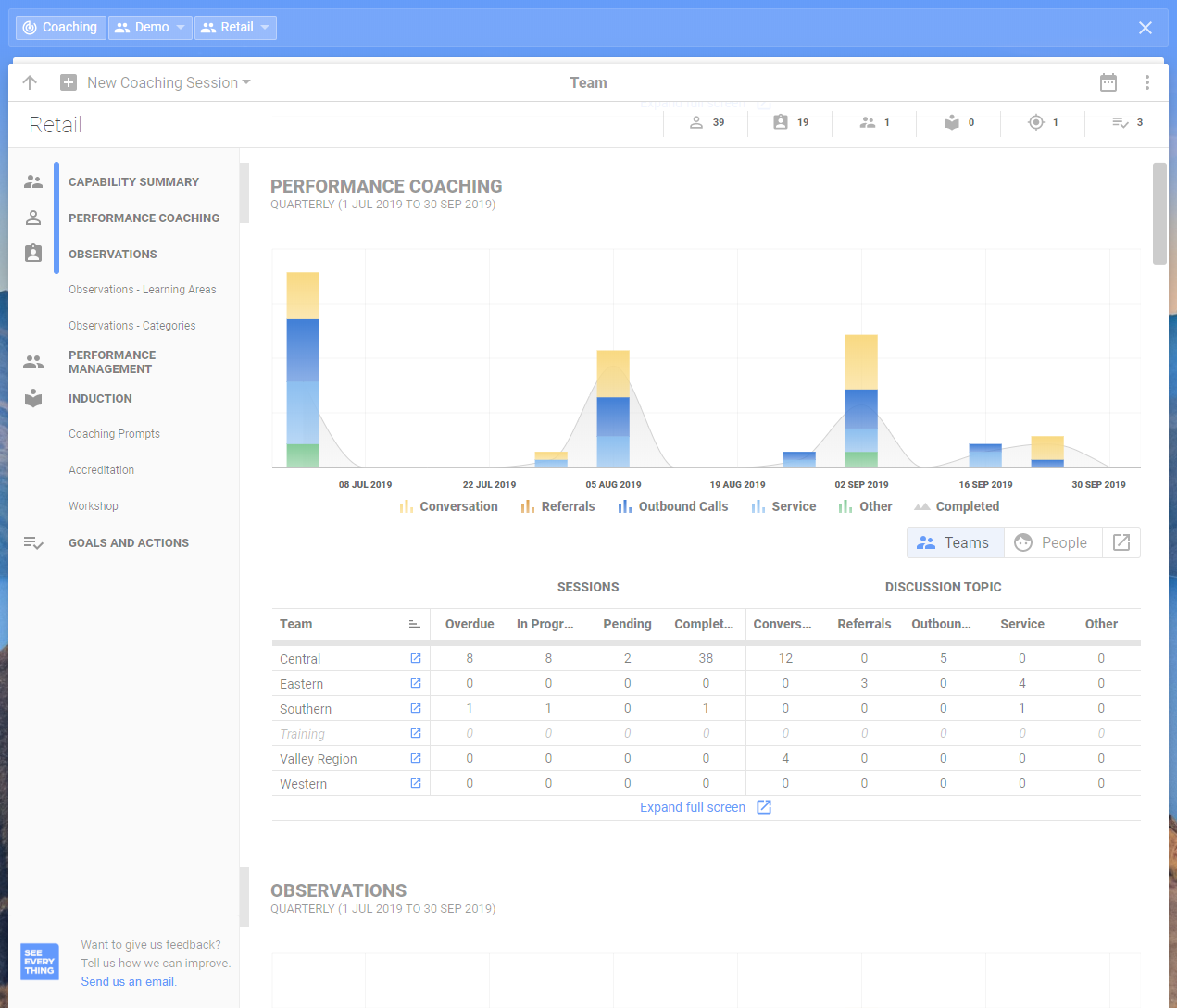Sort the Team column using sort icon
Viewport: 1177px width, 1008px height.
[415, 624]
